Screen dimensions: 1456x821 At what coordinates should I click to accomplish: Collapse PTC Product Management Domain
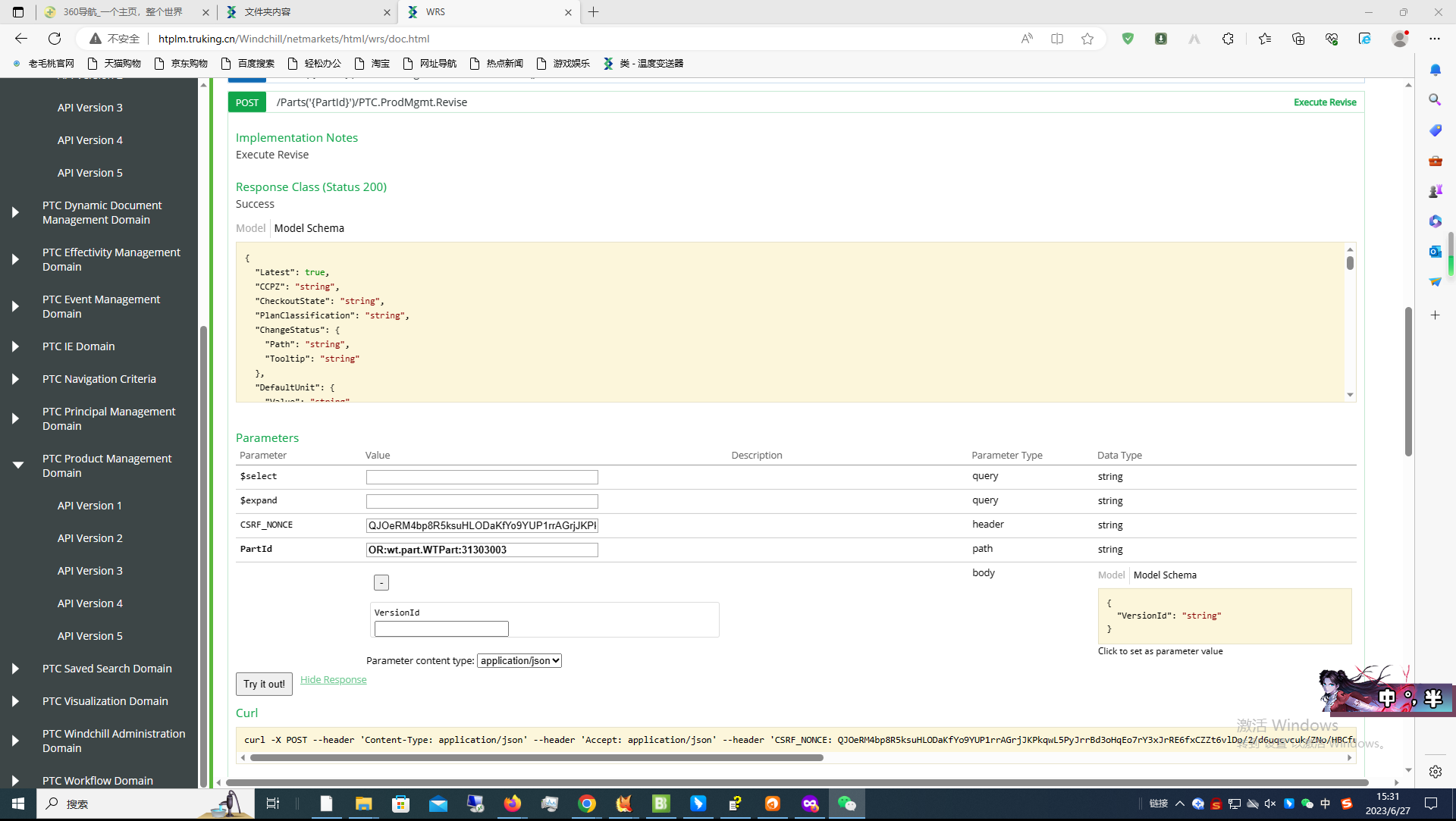18,465
